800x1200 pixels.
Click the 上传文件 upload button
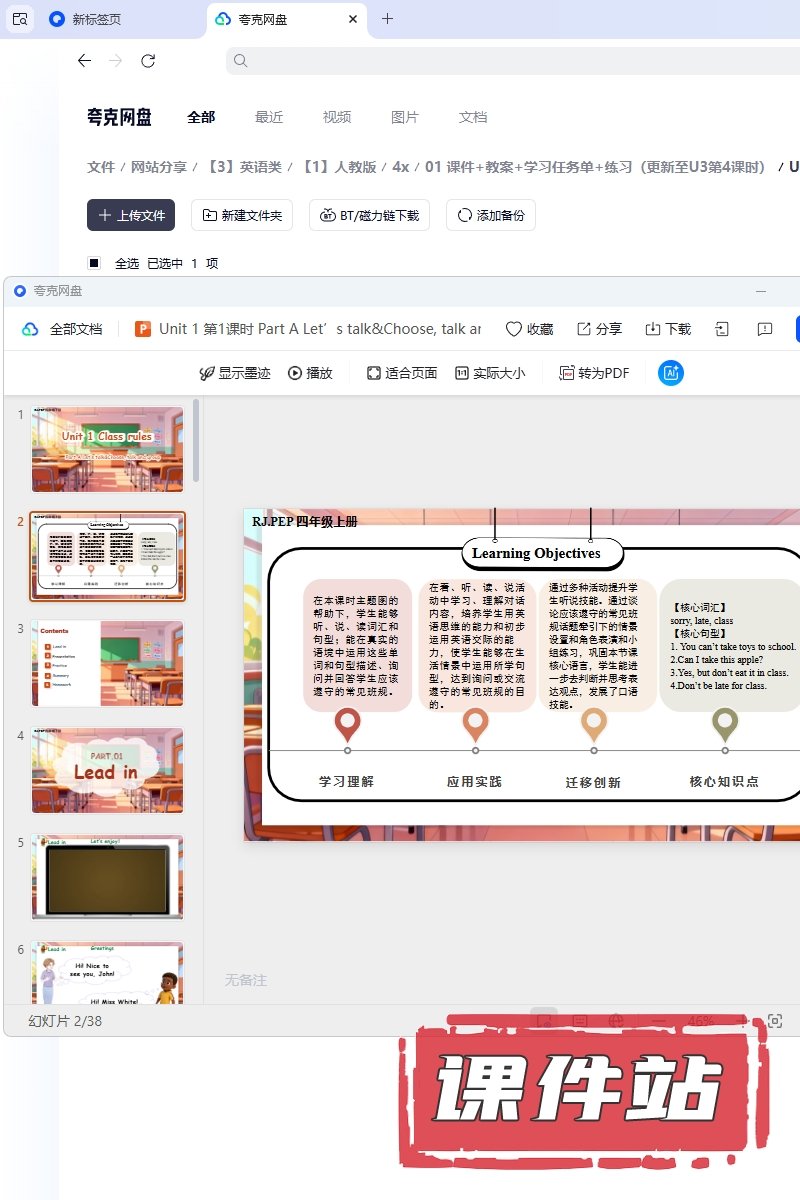[x=131, y=215]
